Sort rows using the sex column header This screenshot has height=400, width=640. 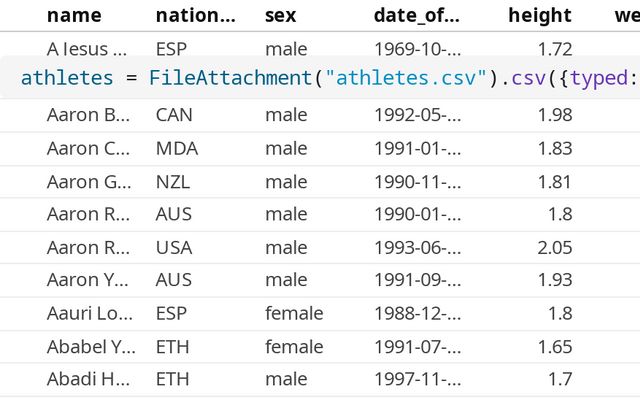click(x=280, y=15)
